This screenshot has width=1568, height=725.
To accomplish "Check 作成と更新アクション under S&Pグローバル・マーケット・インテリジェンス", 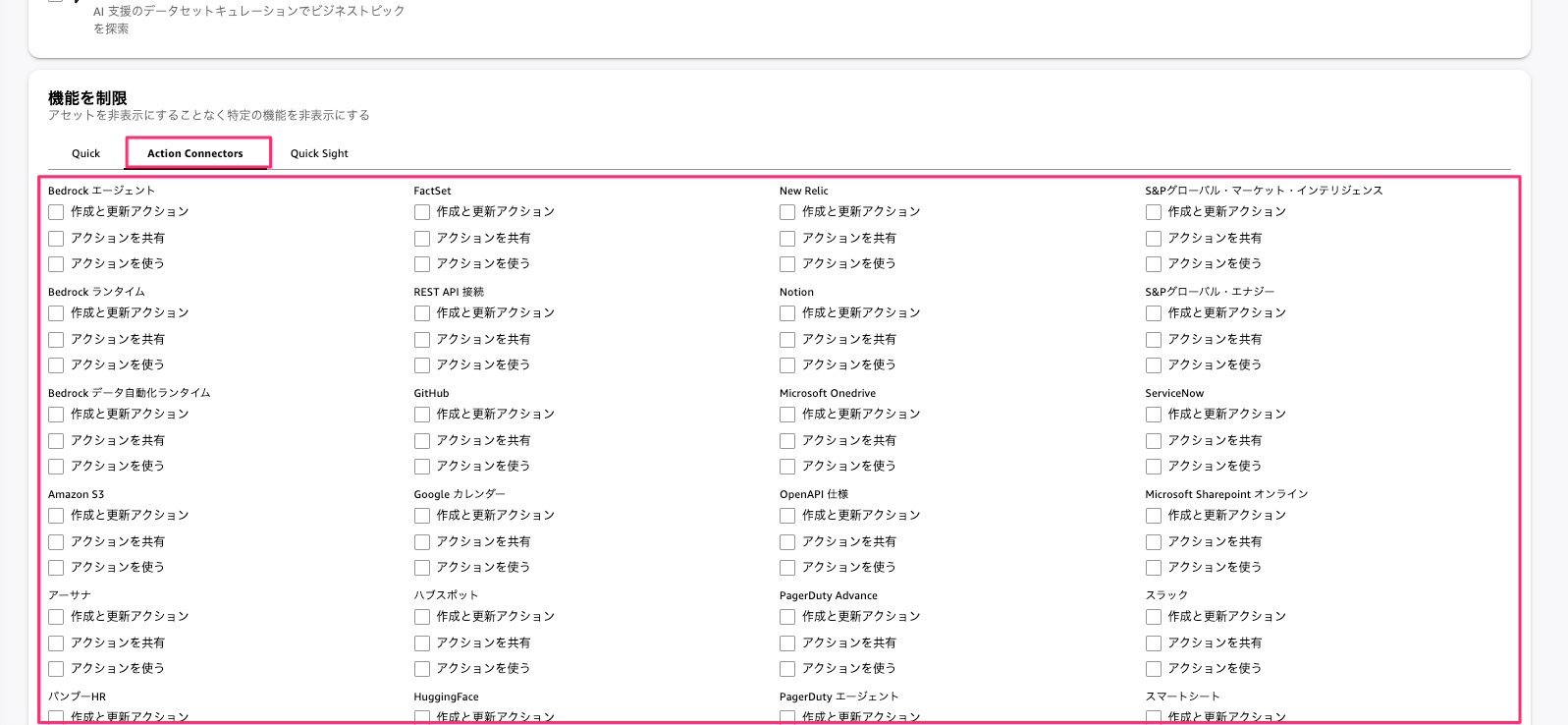I will [x=1154, y=212].
